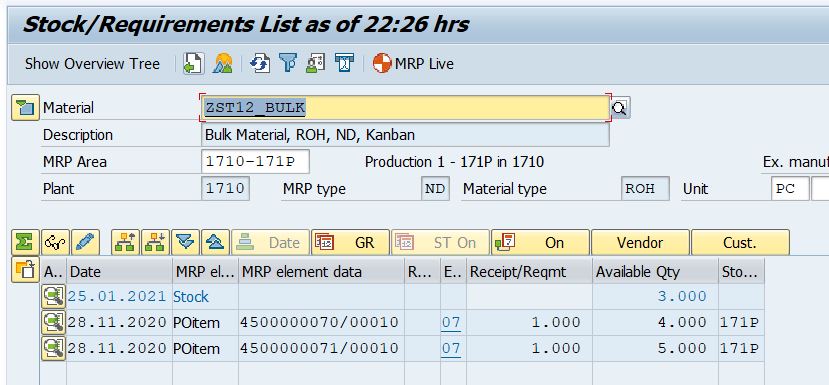This screenshot has height=385, width=829.
Task: Click the glasses display icon
Action: click(55, 242)
